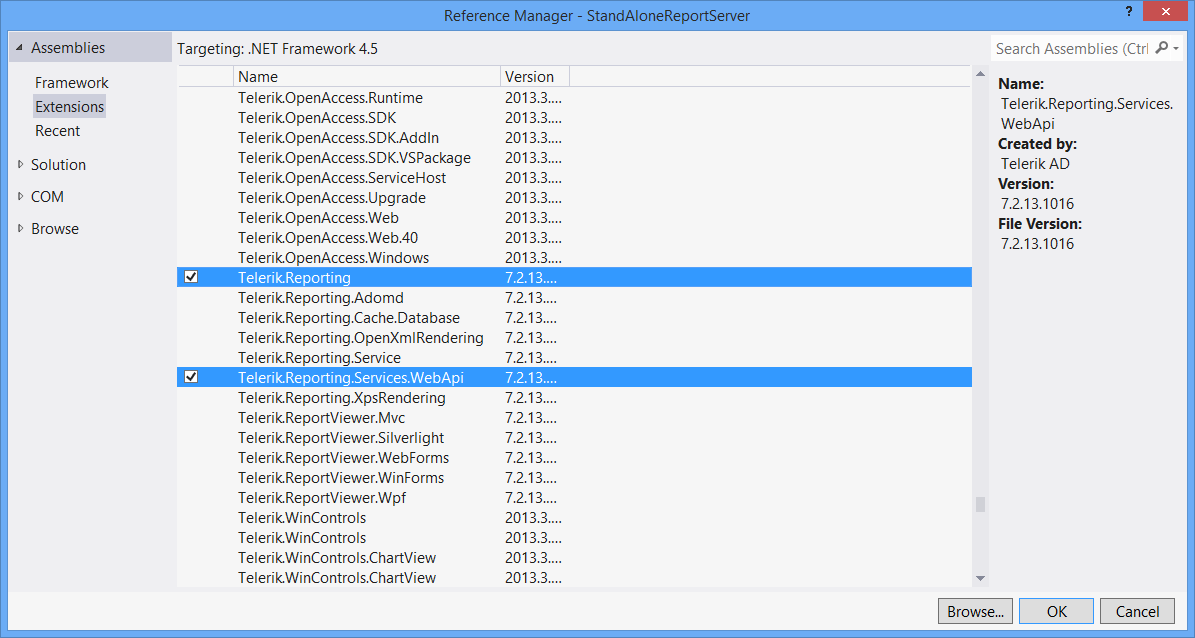This screenshot has width=1195, height=638.
Task: Select Telerik.Reporting.XpsRendering row
Action: click(x=575, y=397)
